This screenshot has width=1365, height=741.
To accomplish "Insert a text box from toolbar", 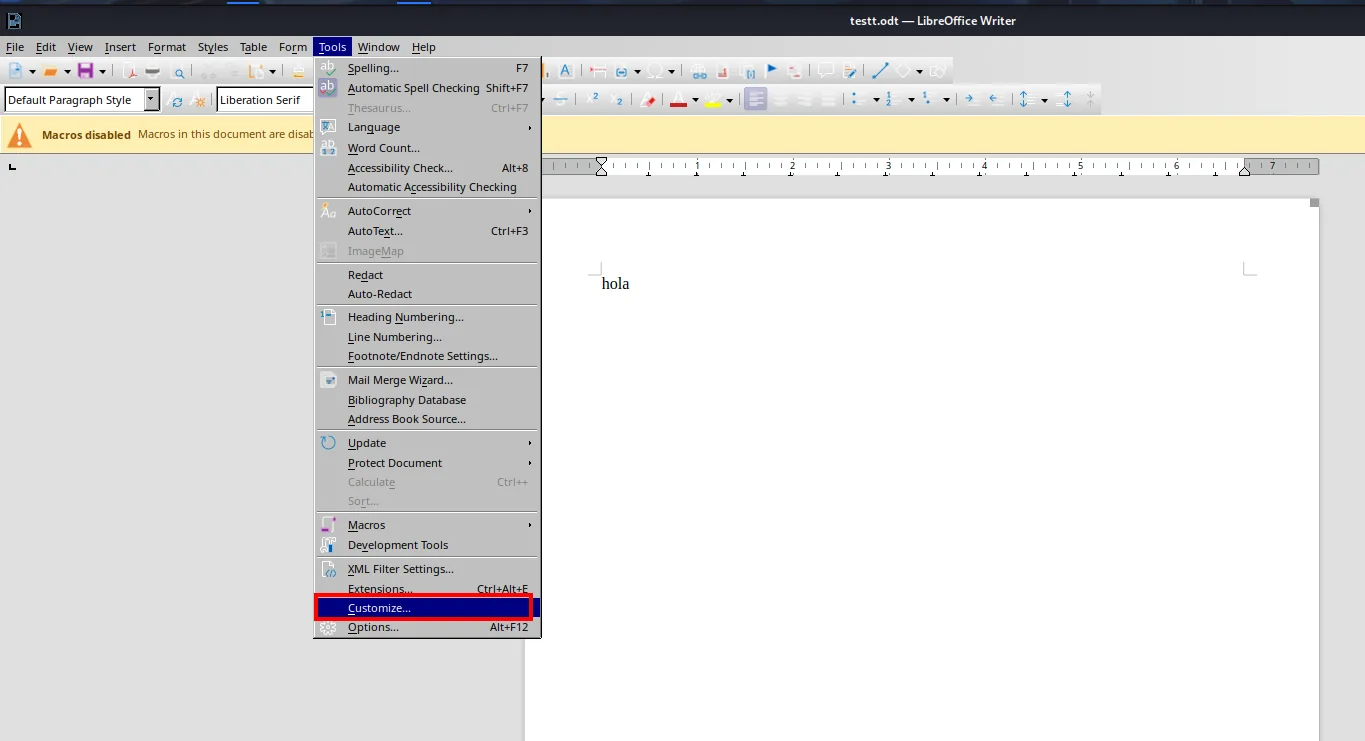I will [565, 71].
